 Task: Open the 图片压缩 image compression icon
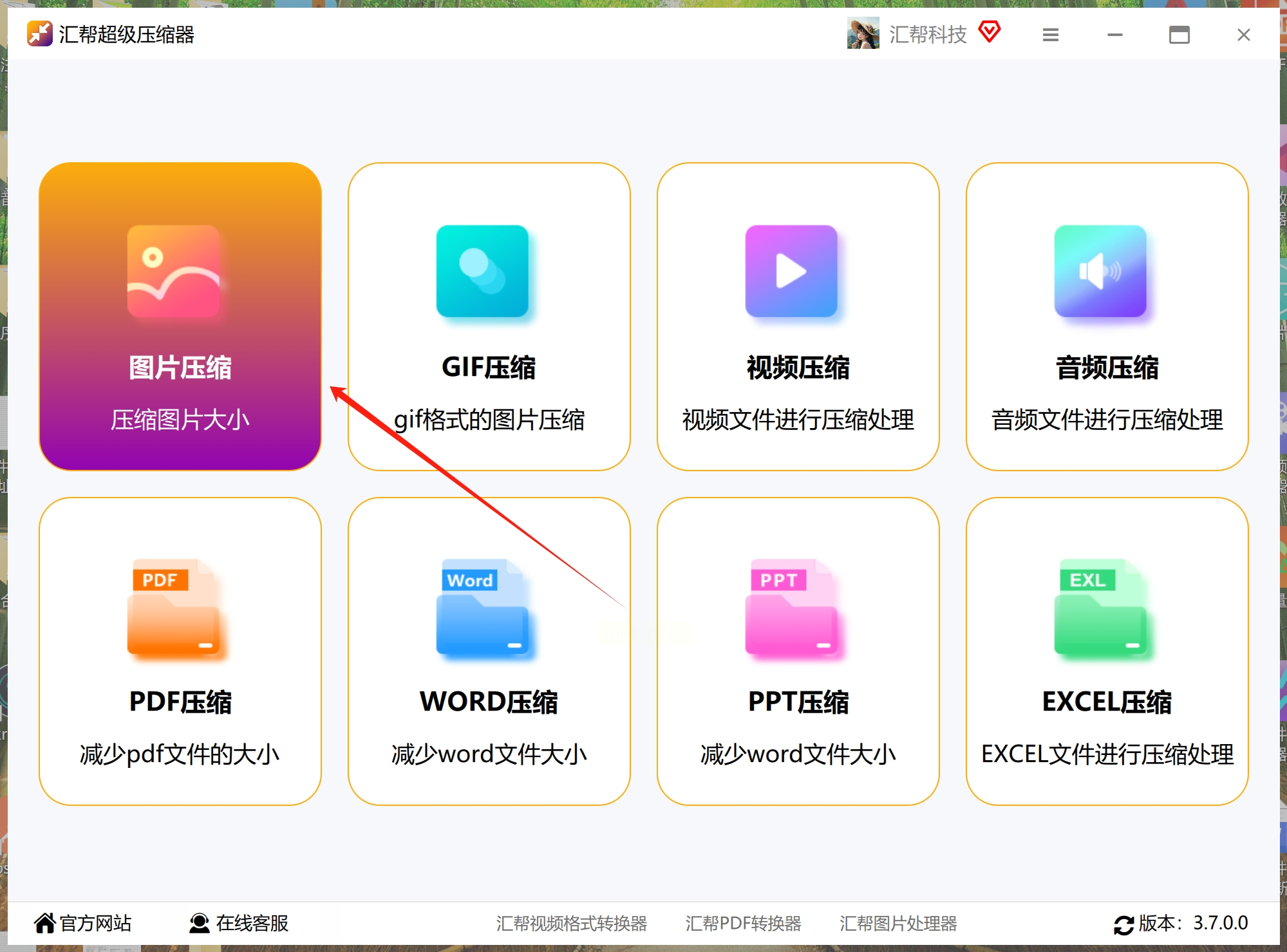coord(173,271)
